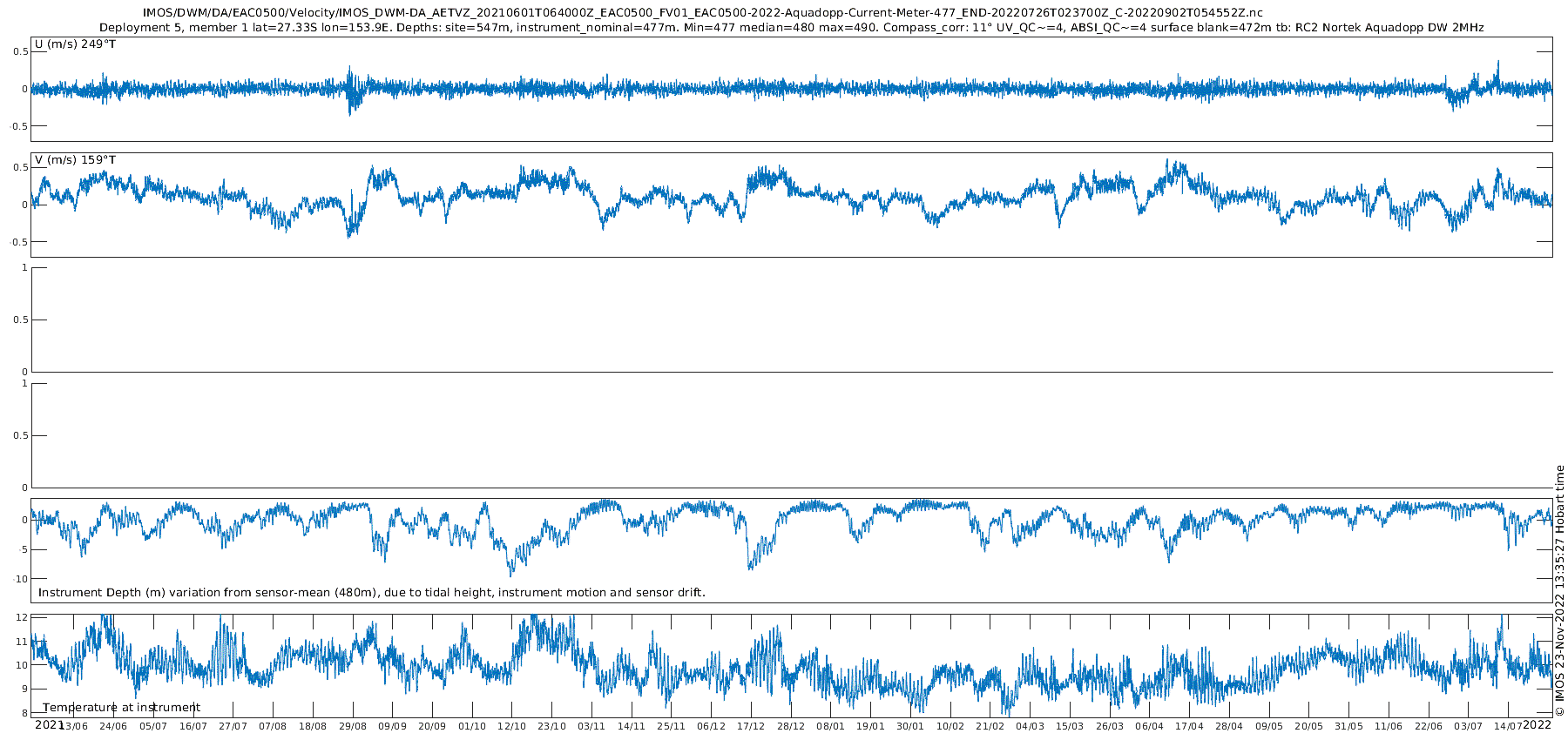
Task: Click the '0.5' tick on U velocity axis
Action: 21,52
